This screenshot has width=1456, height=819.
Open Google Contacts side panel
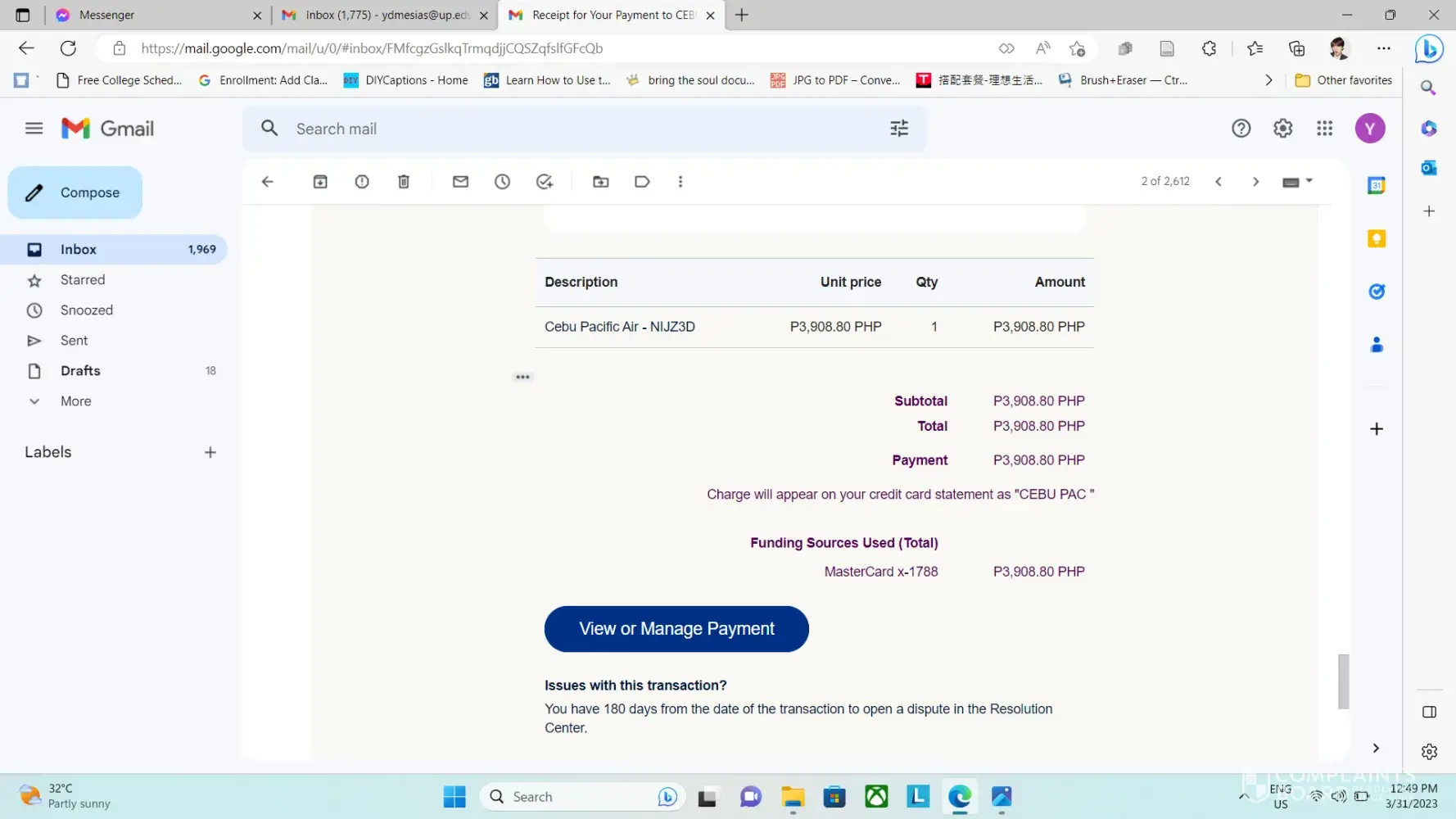[1377, 345]
